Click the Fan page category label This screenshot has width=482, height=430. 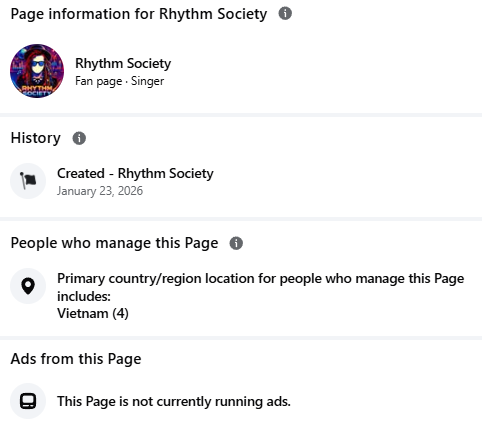[99, 81]
